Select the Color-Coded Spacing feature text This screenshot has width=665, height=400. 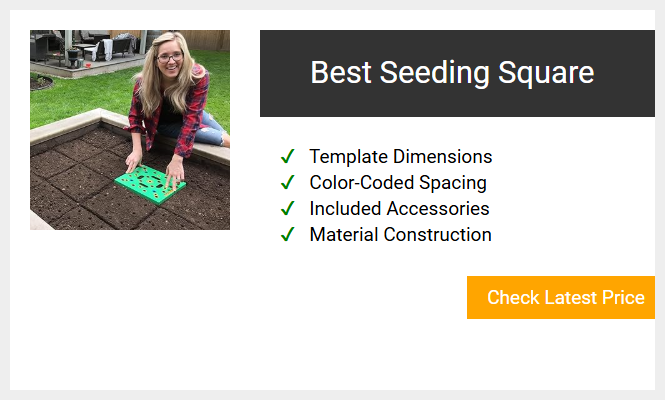(398, 182)
